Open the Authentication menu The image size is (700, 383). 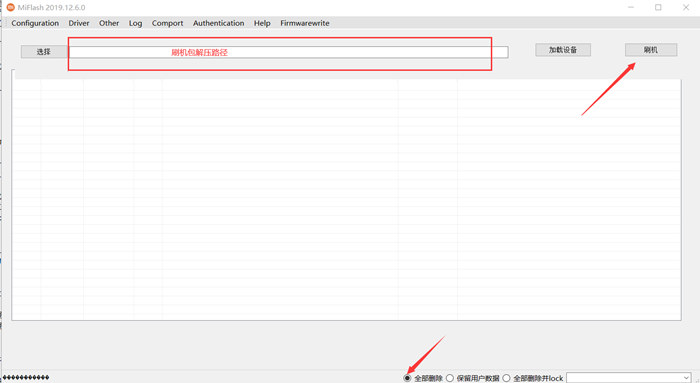click(x=218, y=23)
